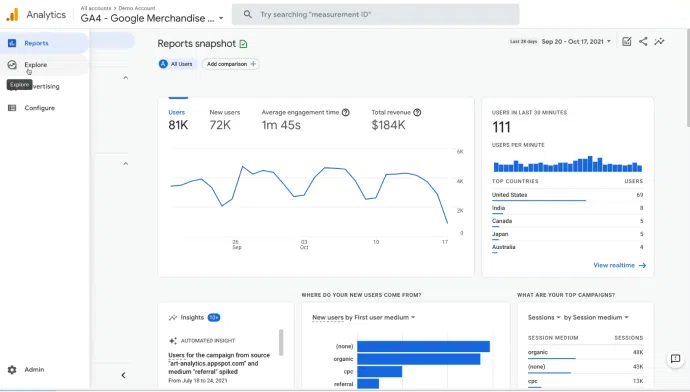Viewport: 690px width, 392px height.
Task: Click the organic session medium row
Action: click(x=585, y=353)
